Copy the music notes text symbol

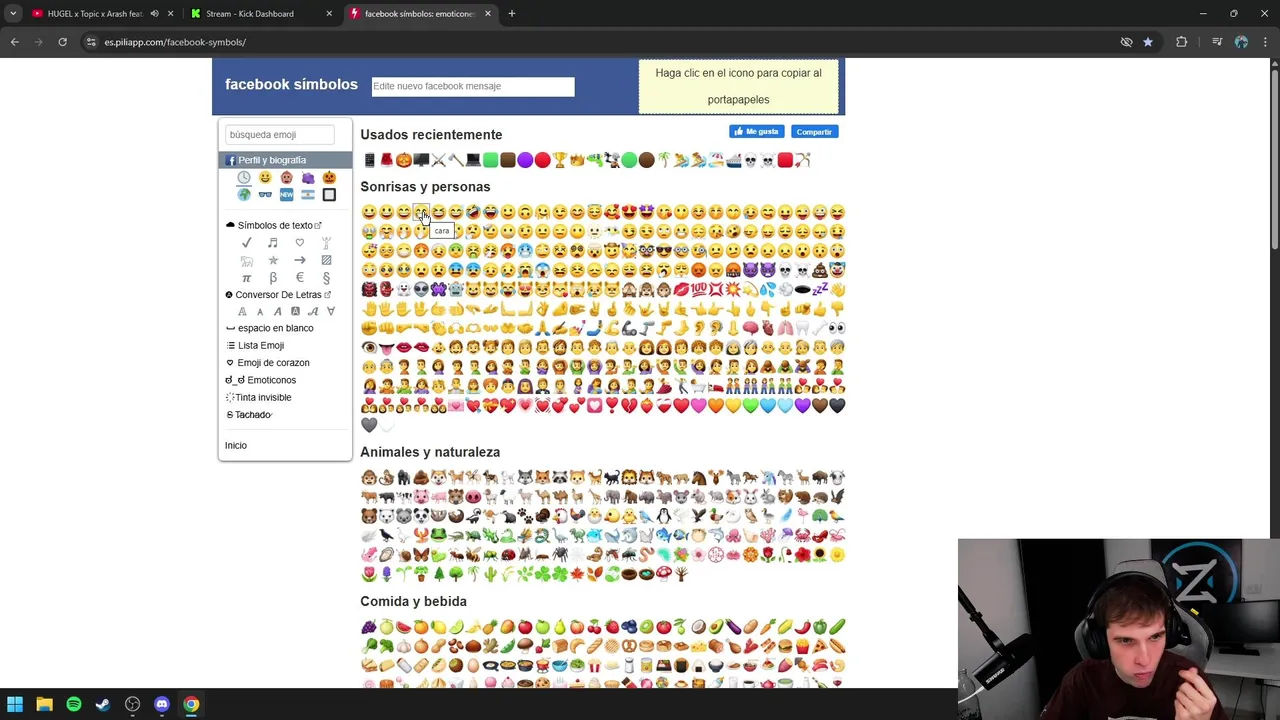(273, 243)
